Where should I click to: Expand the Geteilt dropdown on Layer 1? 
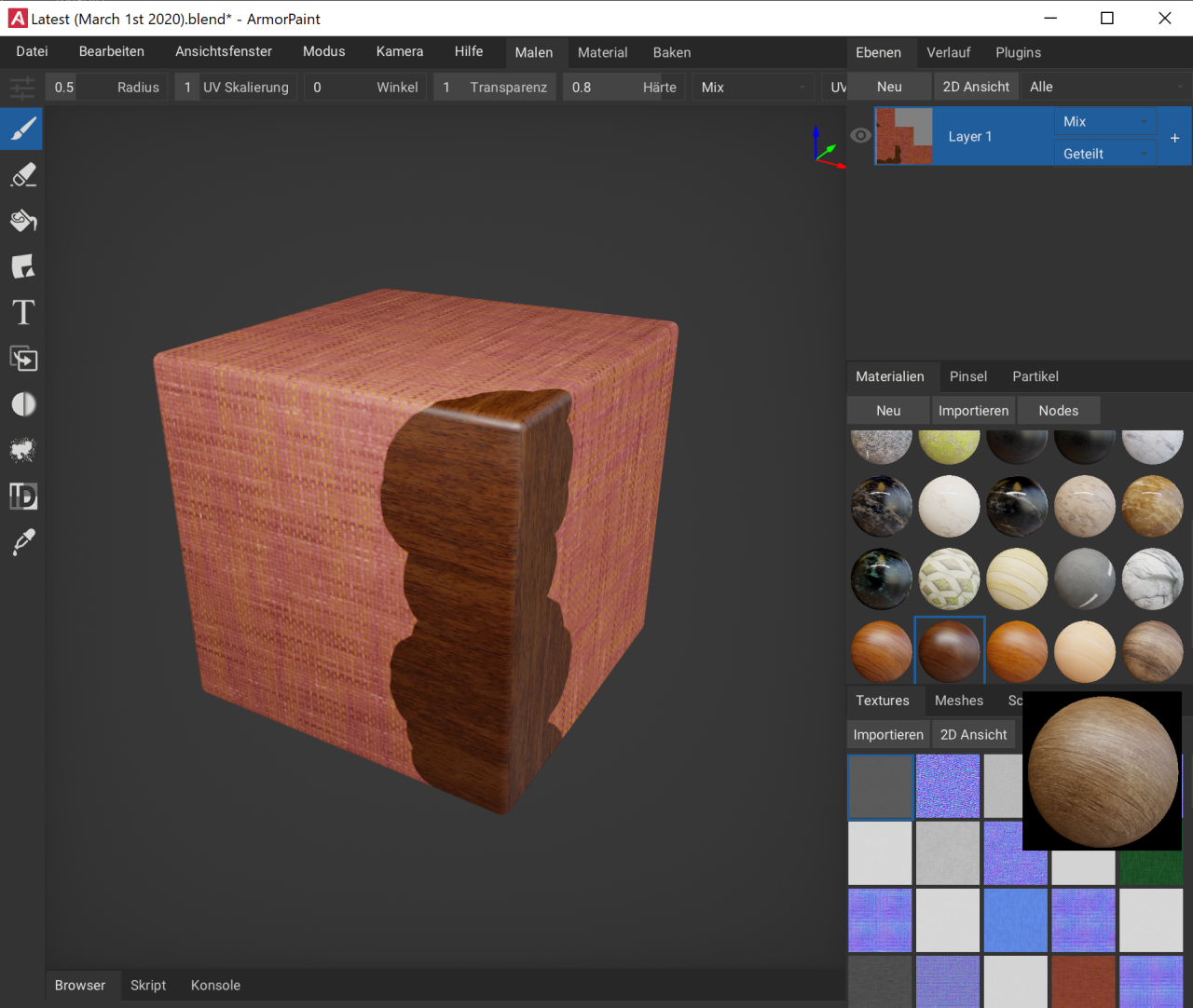point(1104,154)
